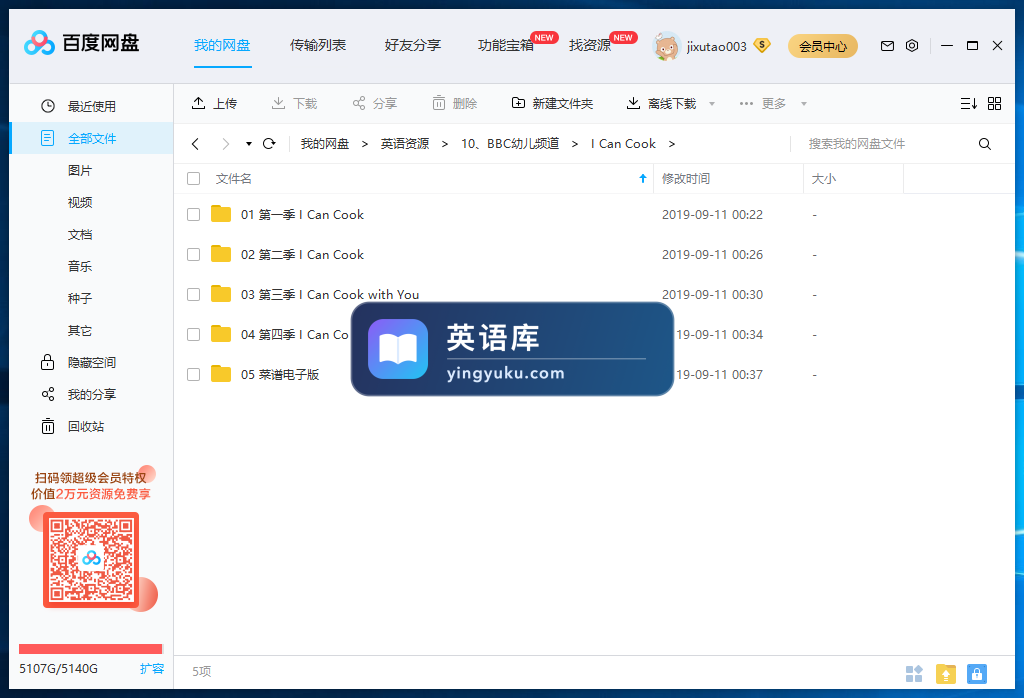Click the hidden space lock icon

(48, 362)
